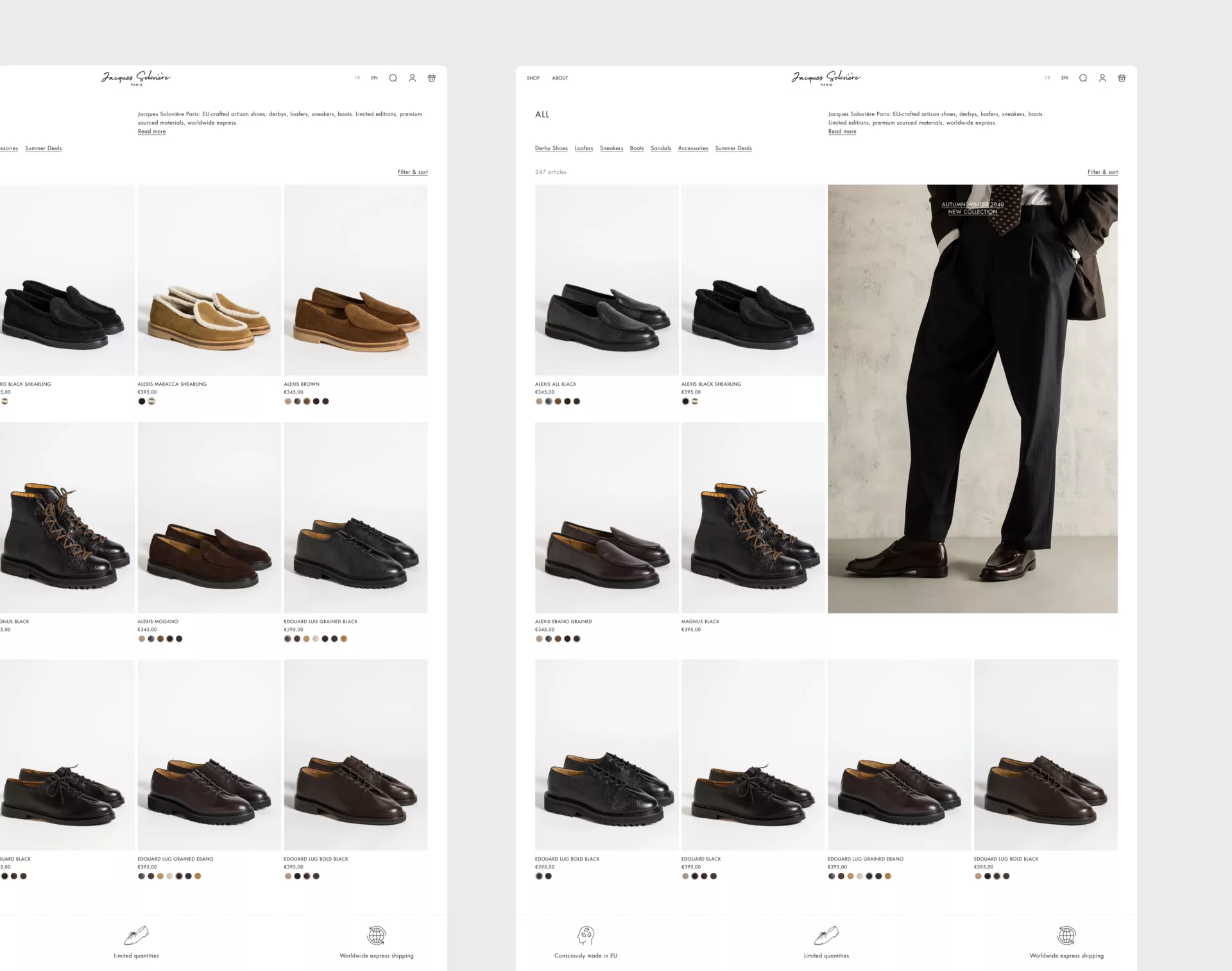Click account icon on the left page
Viewport: 1232px width, 971px height.
(412, 78)
